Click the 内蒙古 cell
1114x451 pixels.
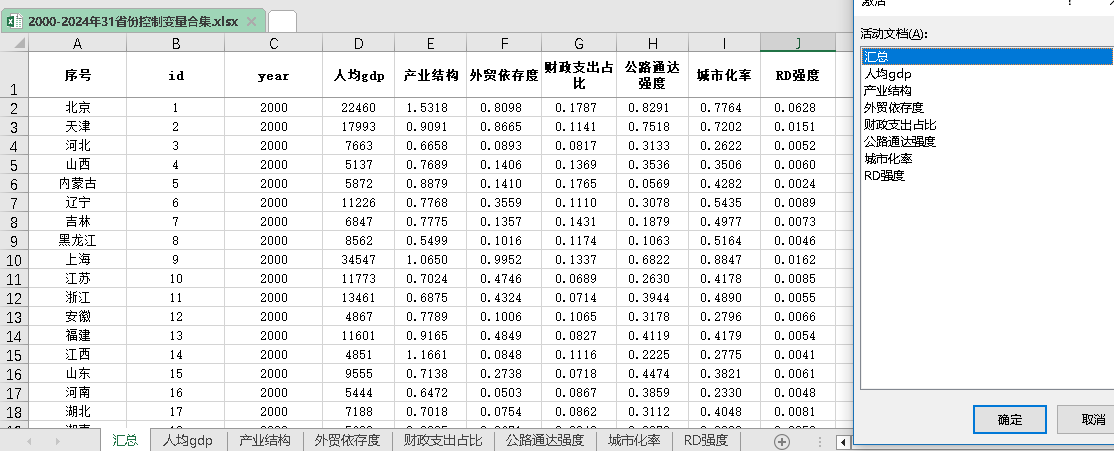[x=77, y=183]
